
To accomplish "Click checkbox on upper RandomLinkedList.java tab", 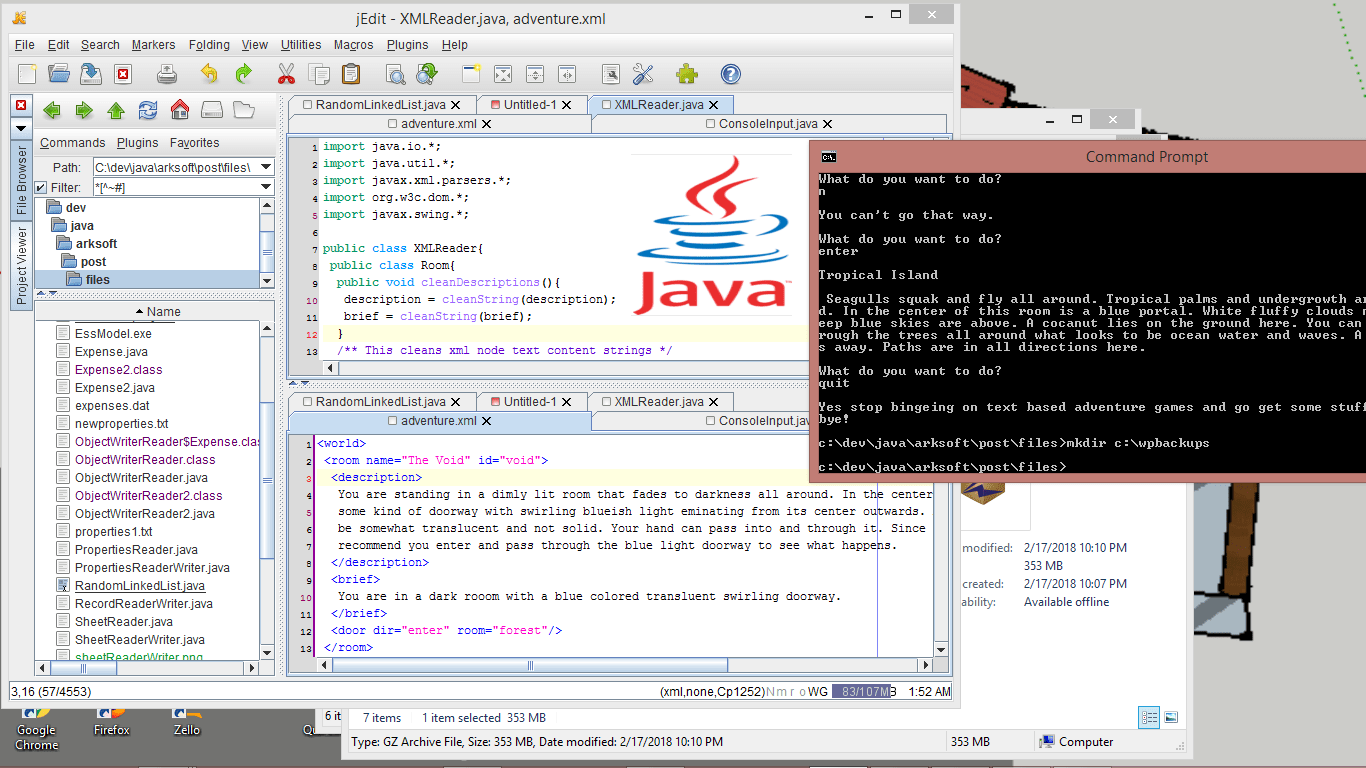I will point(307,104).
